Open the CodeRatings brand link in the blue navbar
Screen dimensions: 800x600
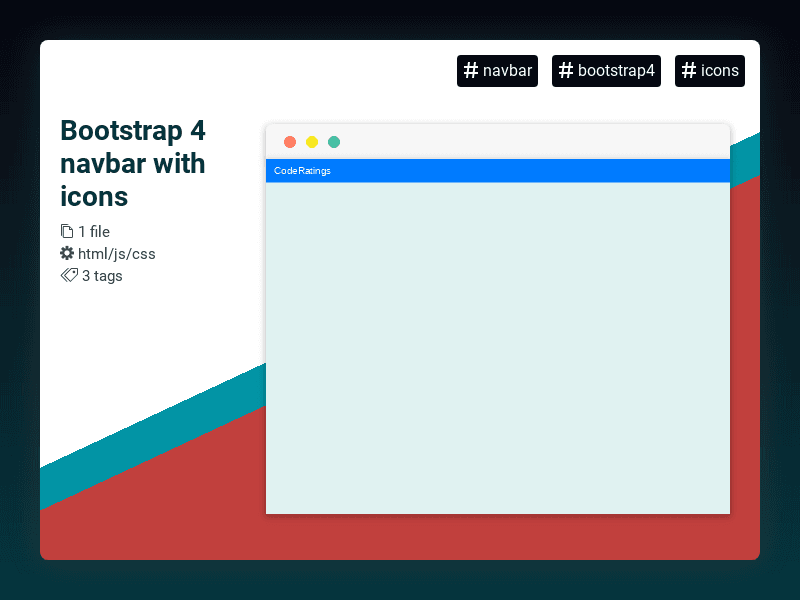click(302, 171)
